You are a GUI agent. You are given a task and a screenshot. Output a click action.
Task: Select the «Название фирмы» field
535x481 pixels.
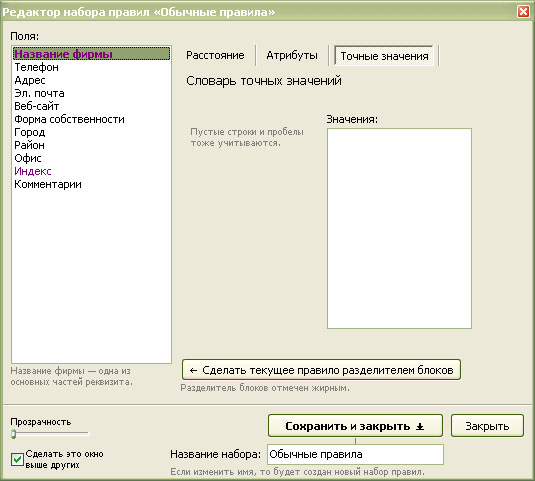(91, 54)
